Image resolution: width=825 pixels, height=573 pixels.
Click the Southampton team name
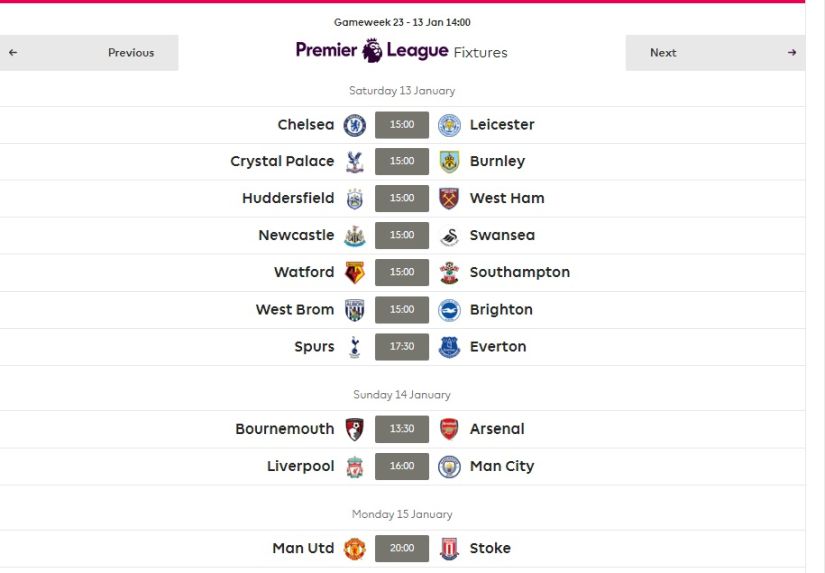[520, 272]
